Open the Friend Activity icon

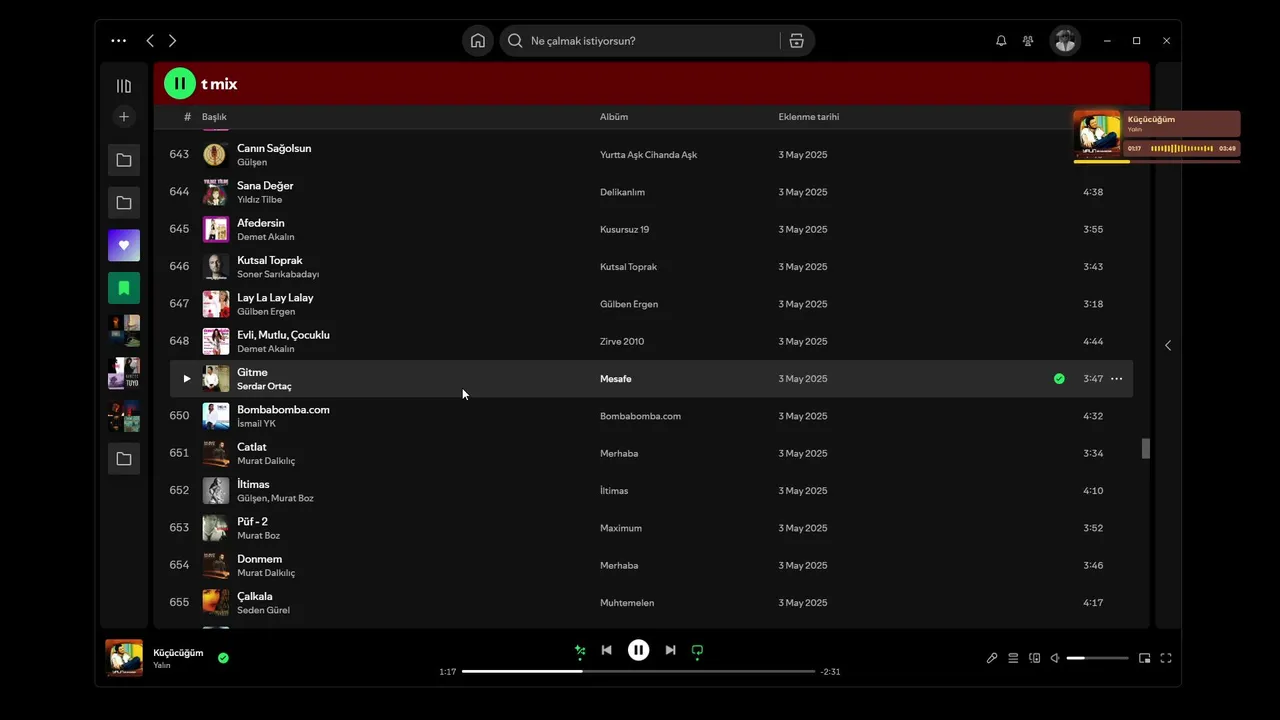[1028, 41]
